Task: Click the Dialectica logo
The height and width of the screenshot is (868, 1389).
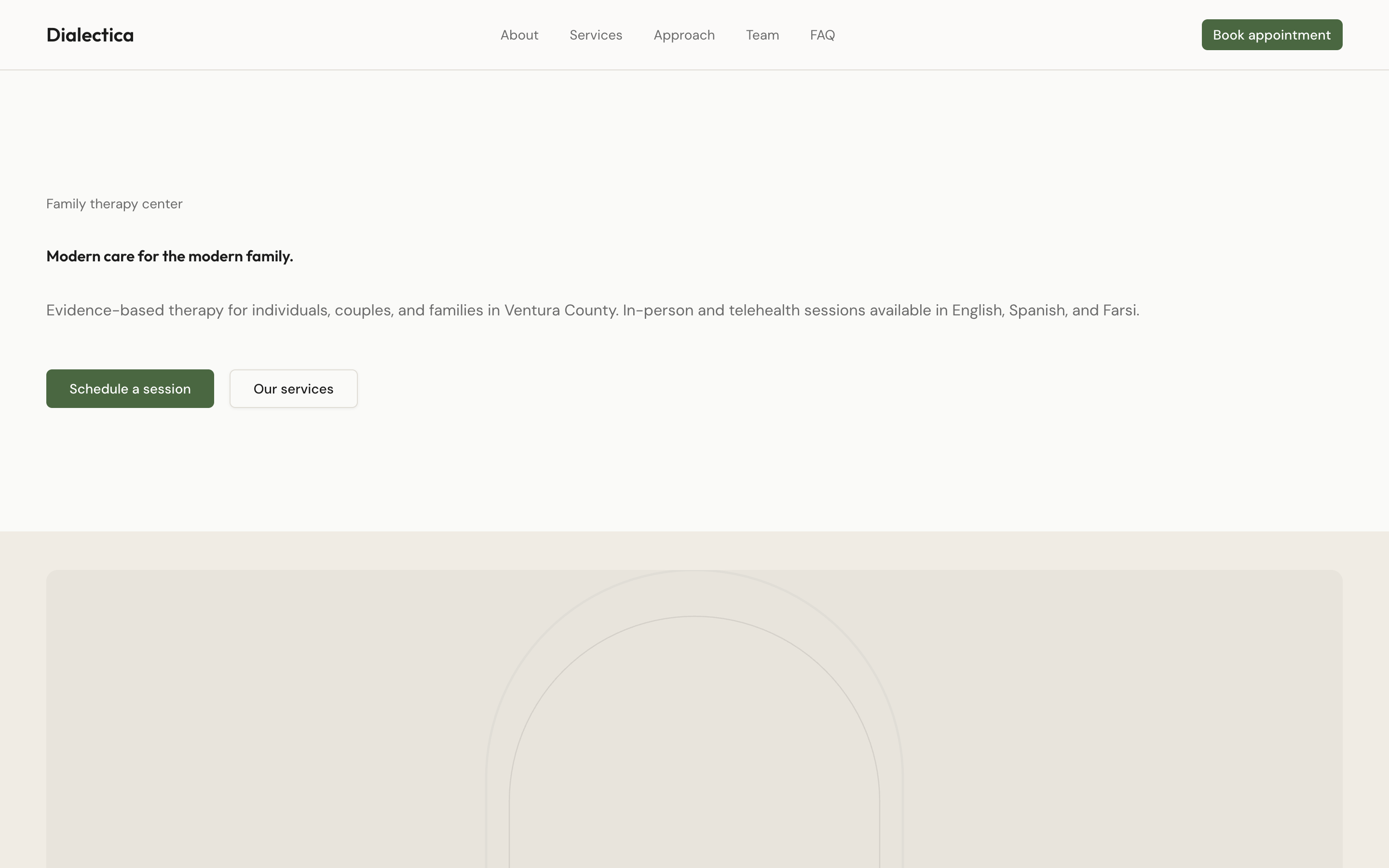Action: coord(90,35)
